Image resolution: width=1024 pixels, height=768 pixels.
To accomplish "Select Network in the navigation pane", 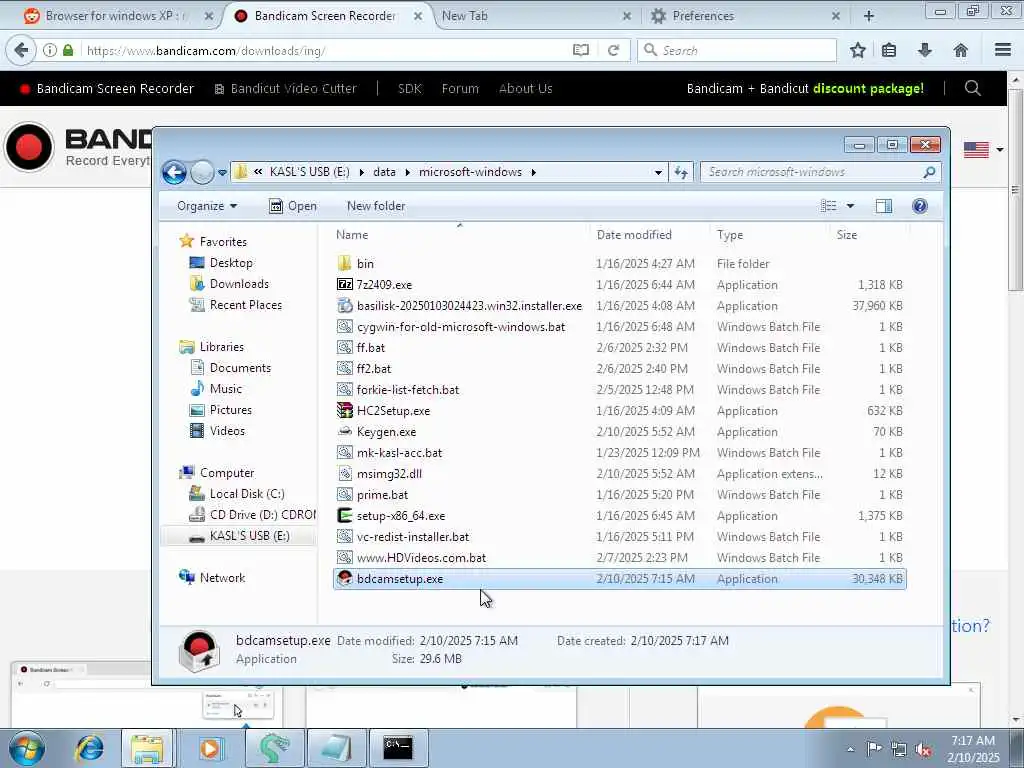I will (x=212, y=578).
